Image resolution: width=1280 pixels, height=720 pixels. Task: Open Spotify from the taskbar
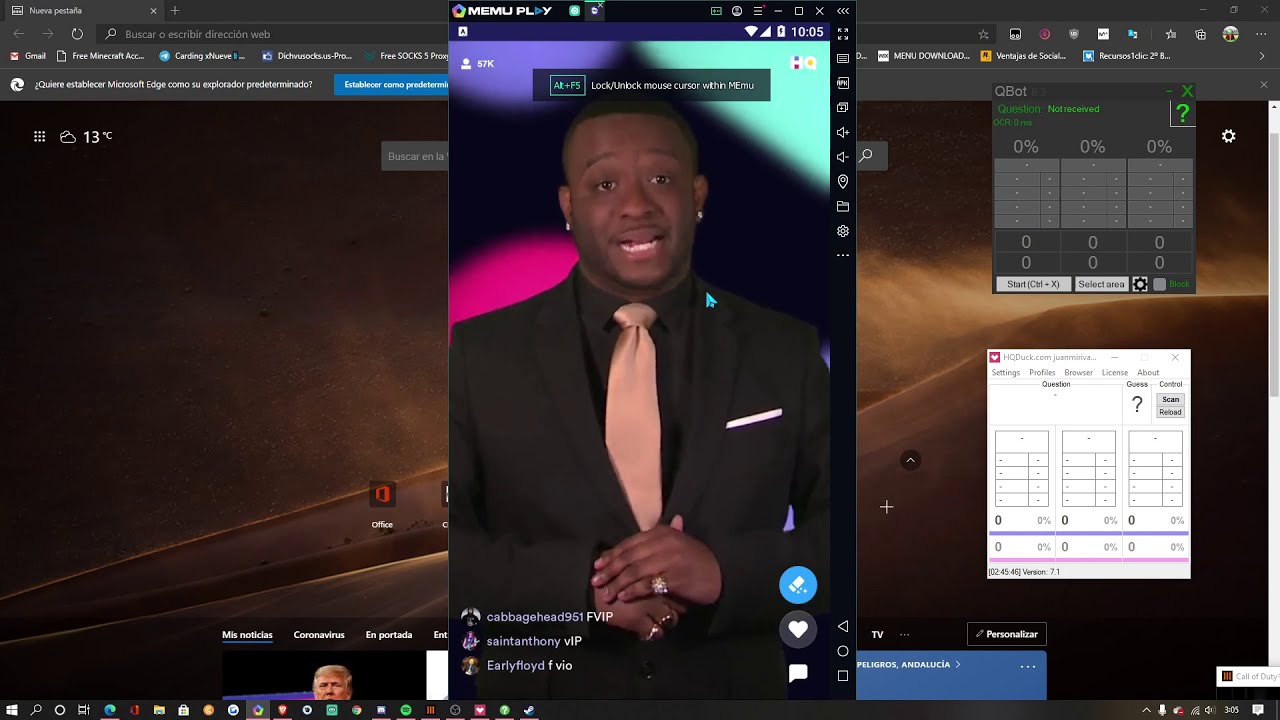click(x=406, y=710)
